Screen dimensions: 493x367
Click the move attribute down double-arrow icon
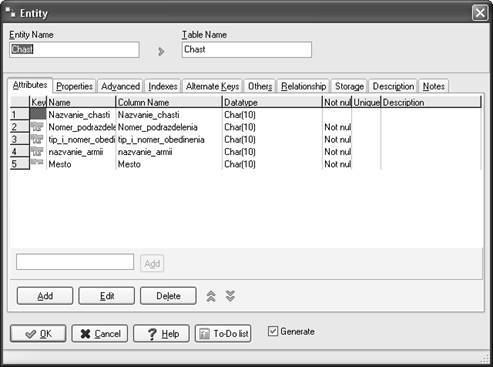(x=230, y=296)
